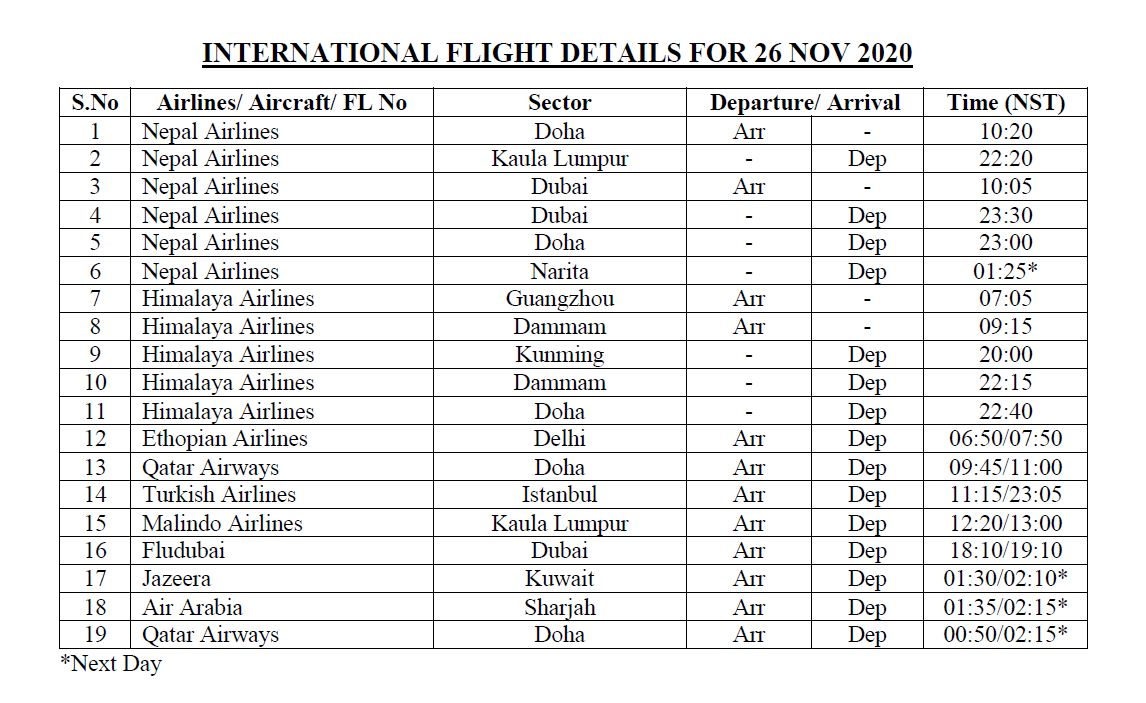This screenshot has width=1146, height=703.
Task: Select the Fludubai airline cell
Action: [183, 550]
